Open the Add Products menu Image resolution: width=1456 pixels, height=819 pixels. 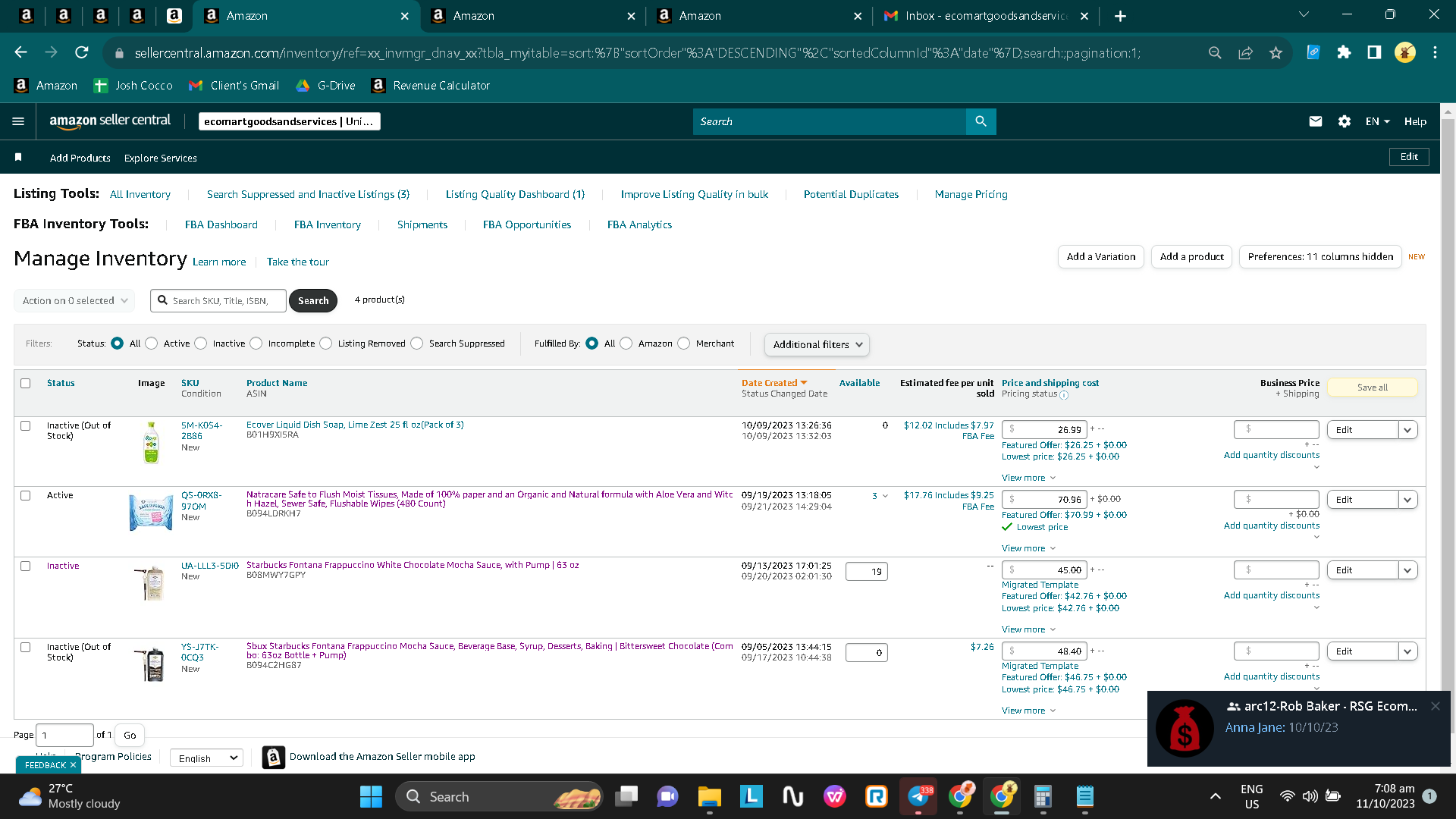click(80, 158)
